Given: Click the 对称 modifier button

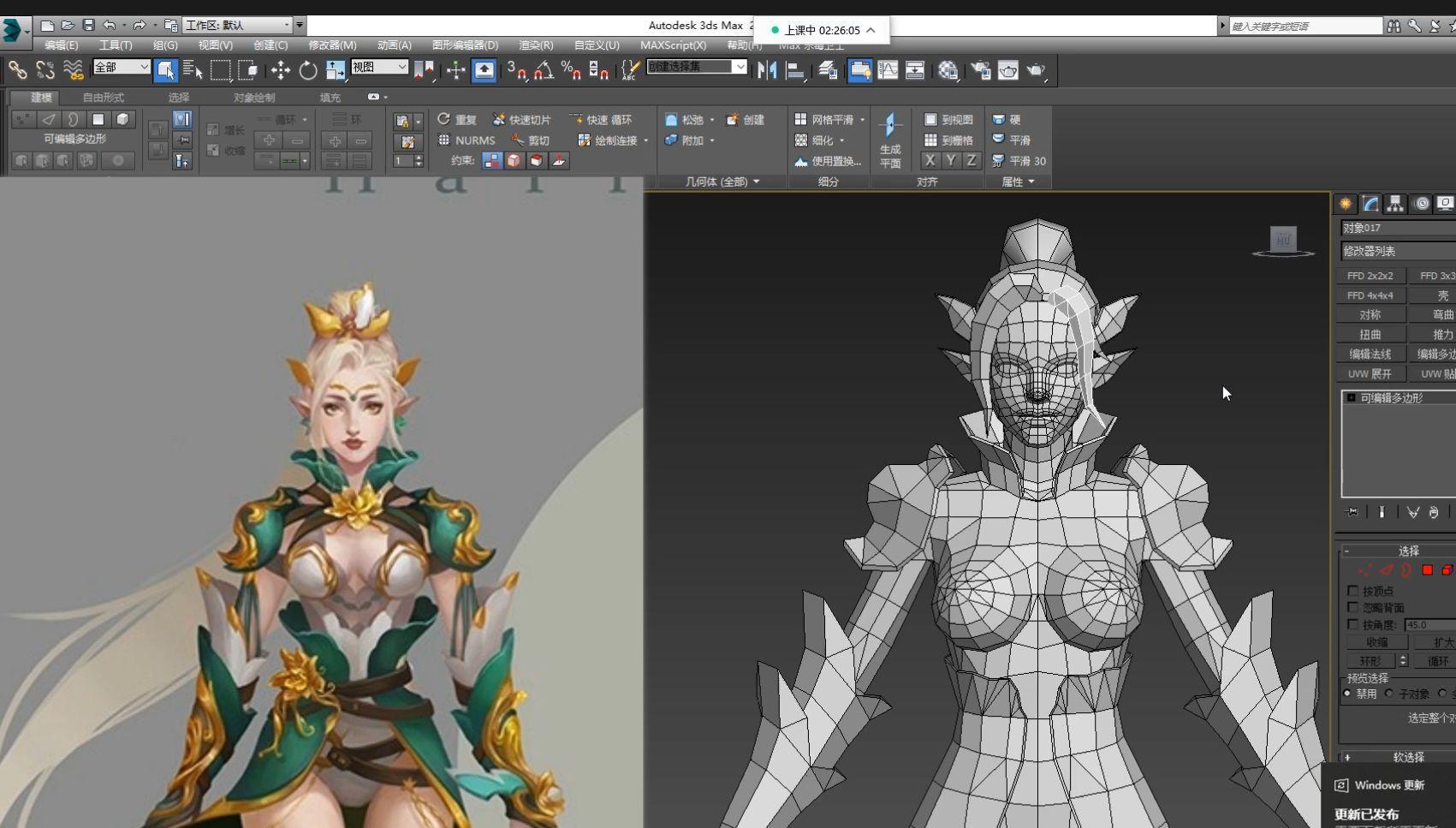Looking at the screenshot, I should (1370, 315).
